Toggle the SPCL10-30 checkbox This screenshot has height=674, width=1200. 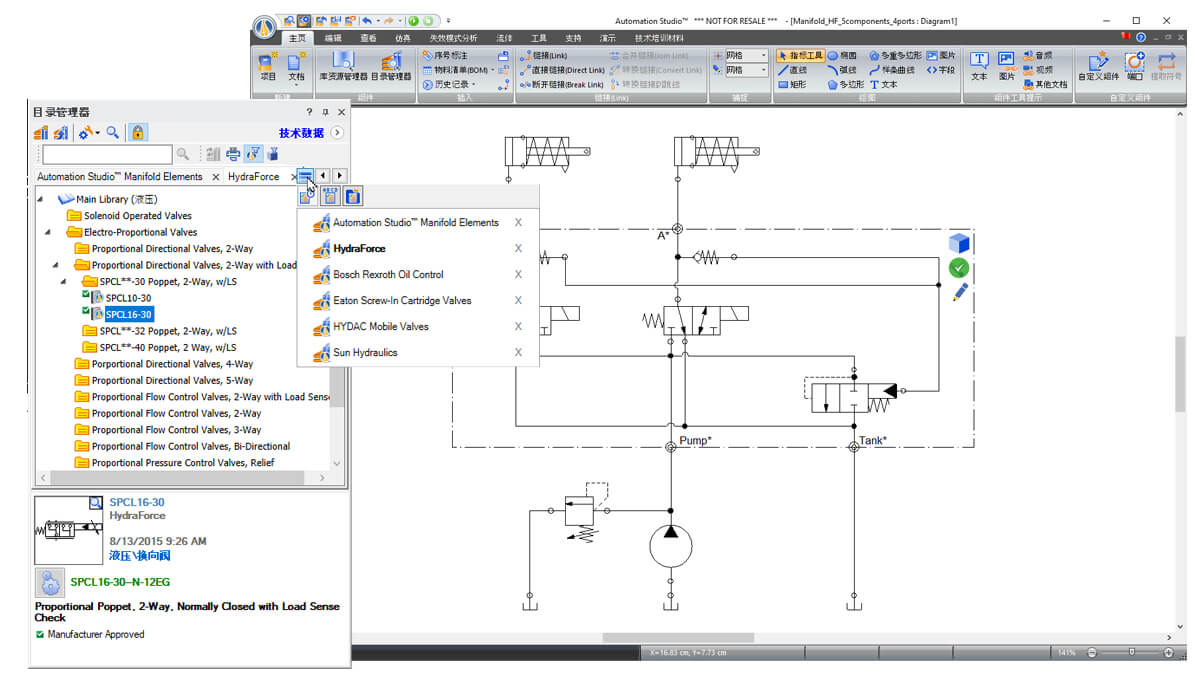pyautogui.click(x=86, y=296)
